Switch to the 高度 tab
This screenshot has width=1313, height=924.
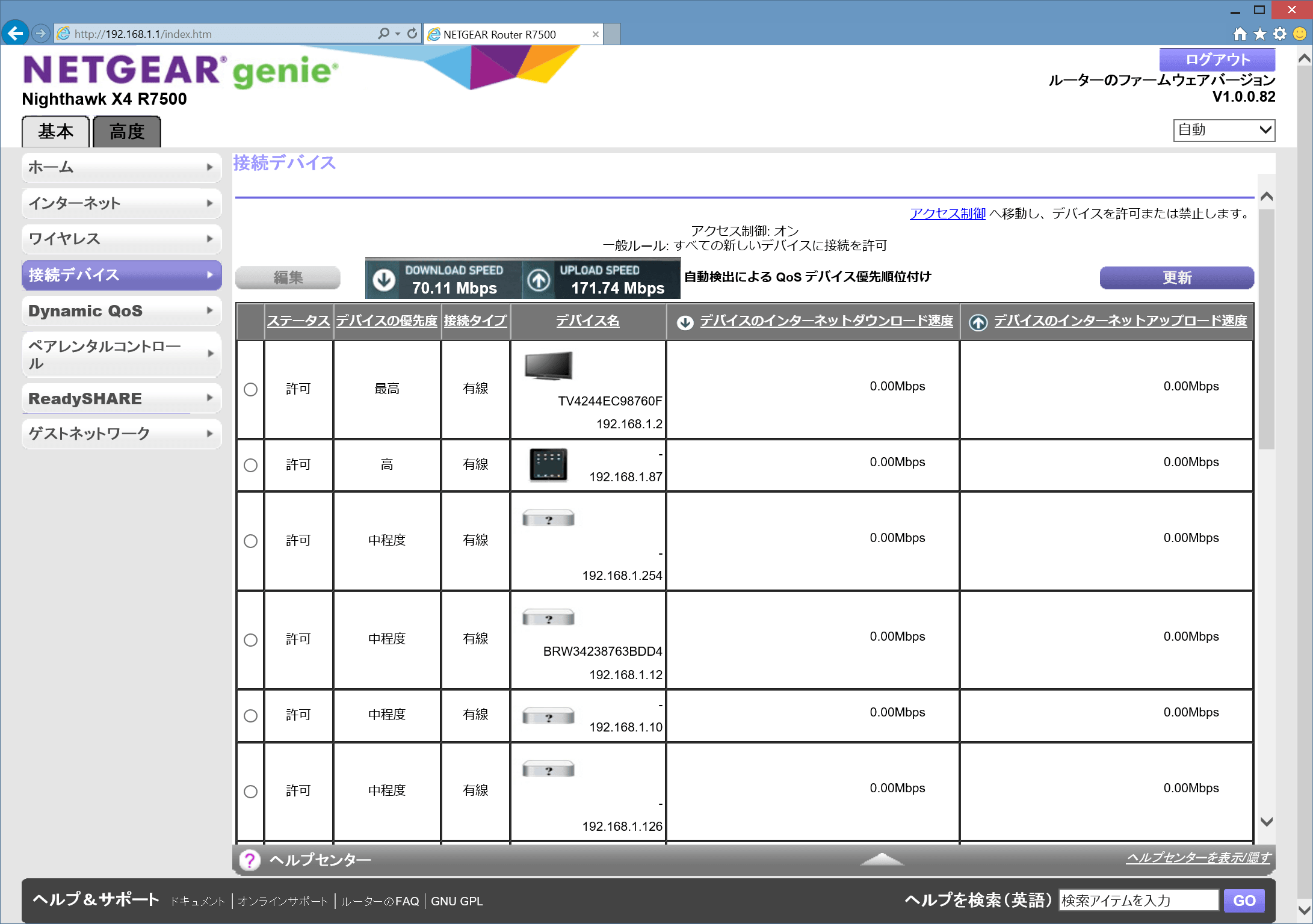coord(127,132)
